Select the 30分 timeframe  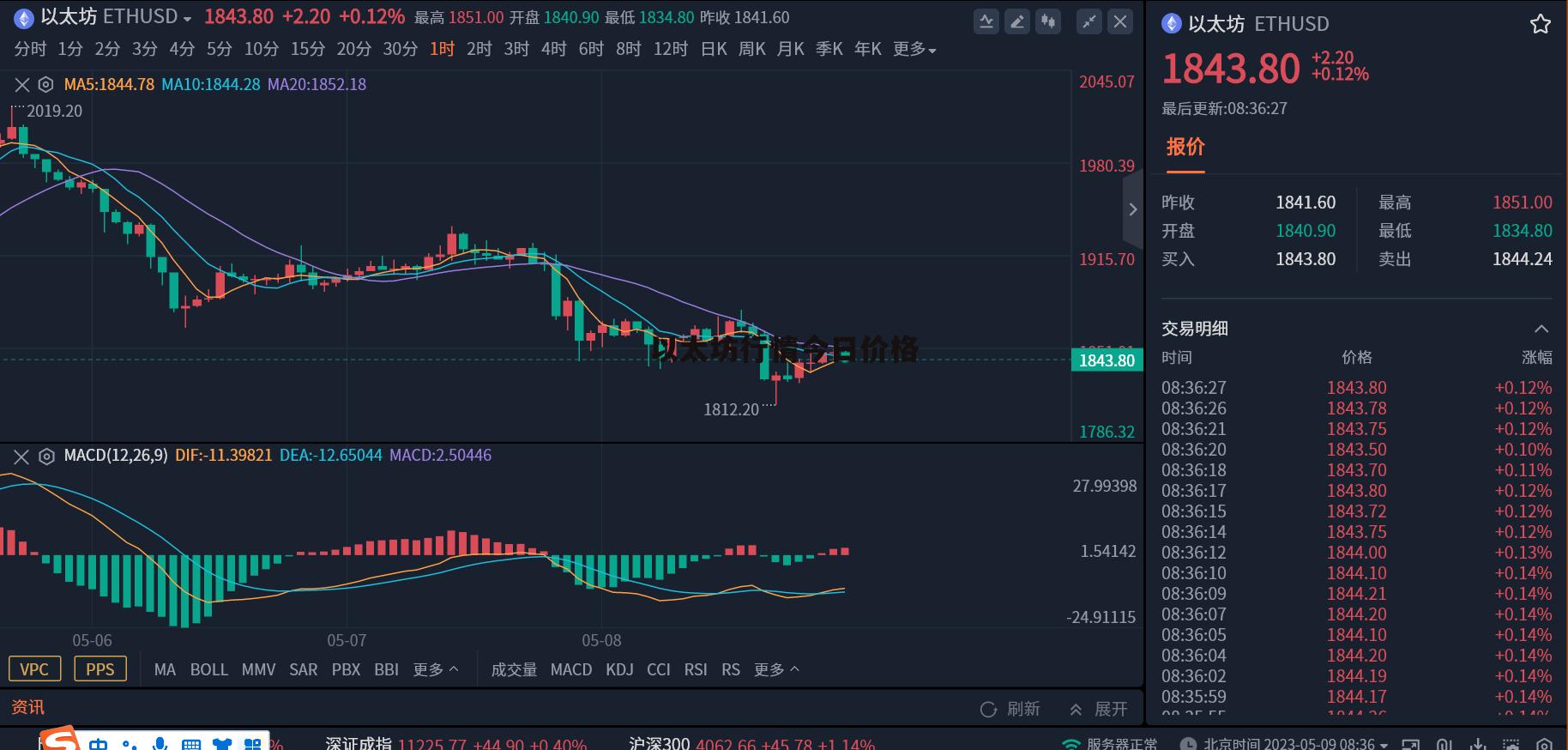pos(400,49)
